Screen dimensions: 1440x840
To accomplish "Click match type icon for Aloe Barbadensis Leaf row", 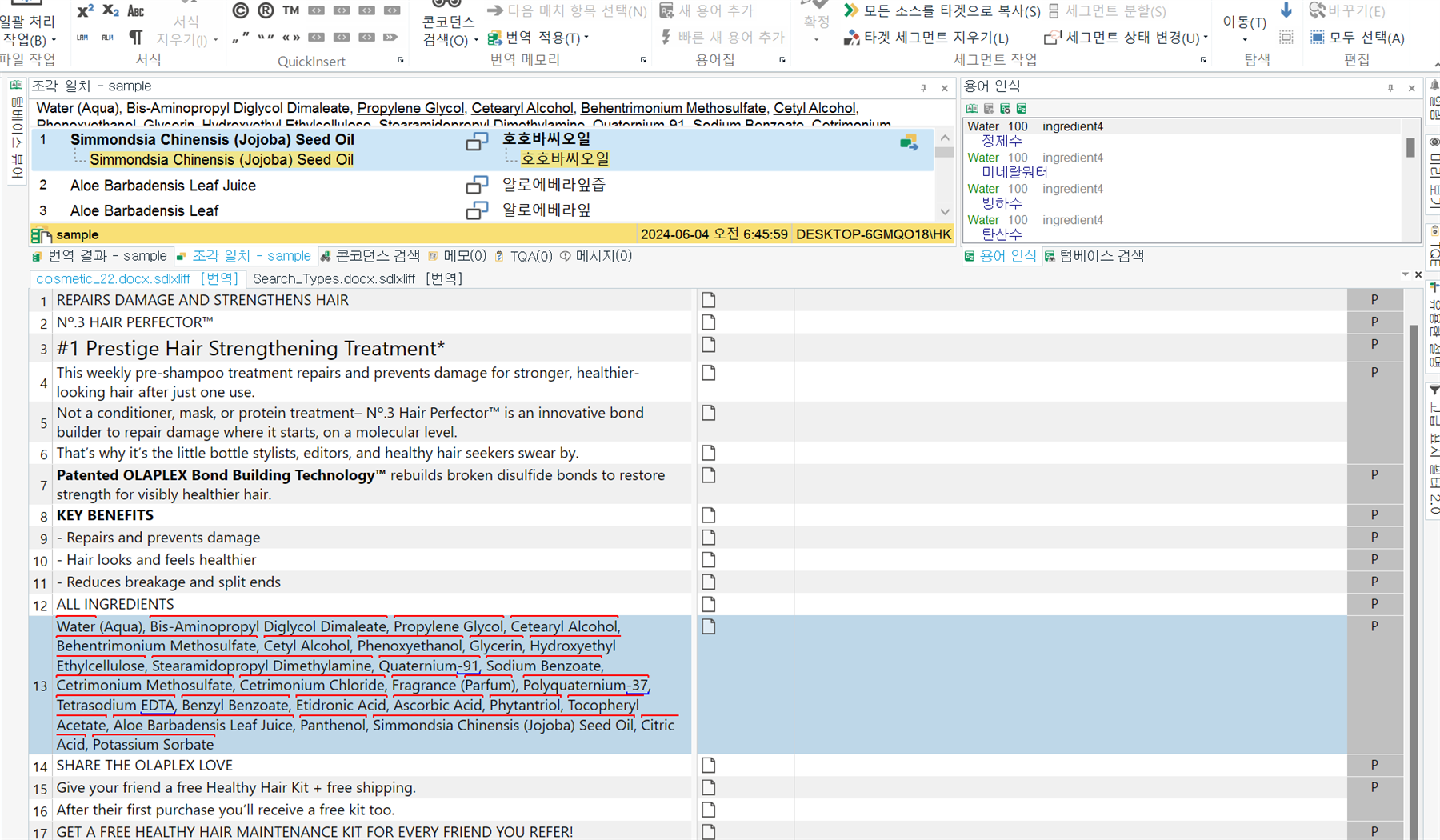I will pyautogui.click(x=477, y=210).
